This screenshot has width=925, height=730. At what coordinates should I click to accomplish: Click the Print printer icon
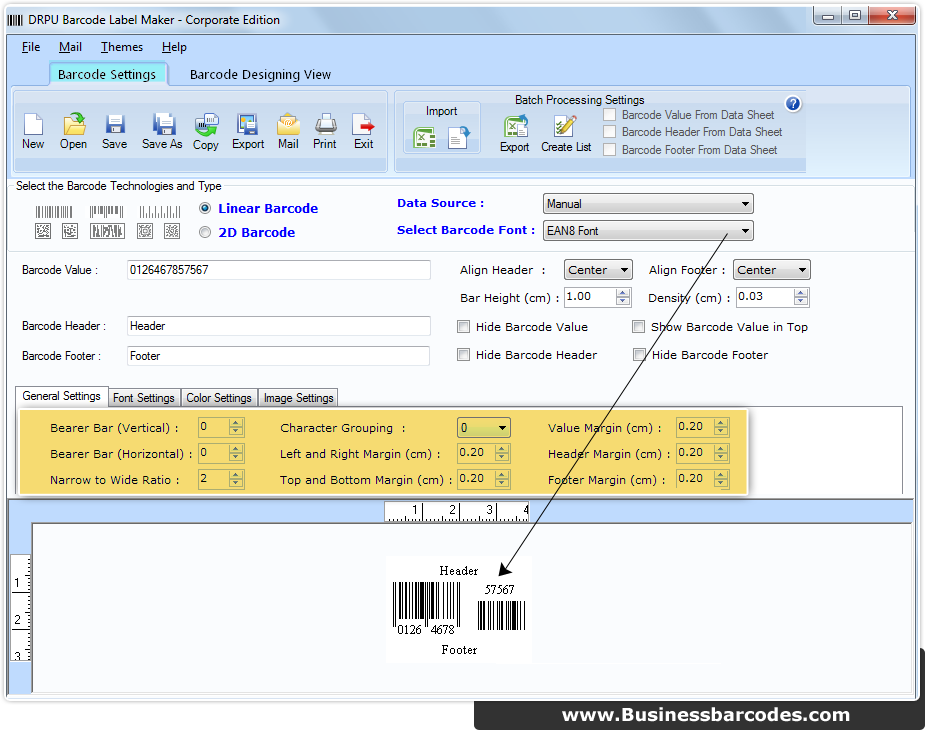325,125
